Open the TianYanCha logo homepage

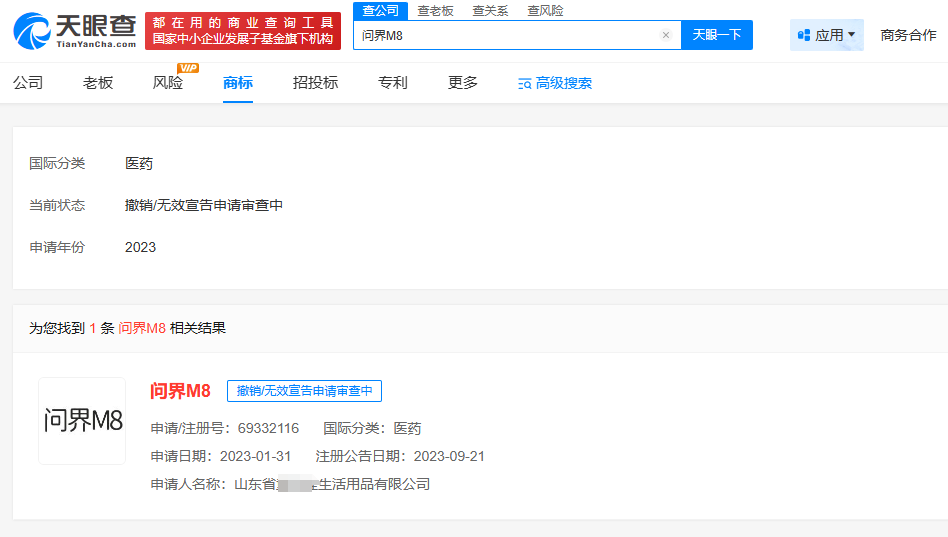[75, 31]
